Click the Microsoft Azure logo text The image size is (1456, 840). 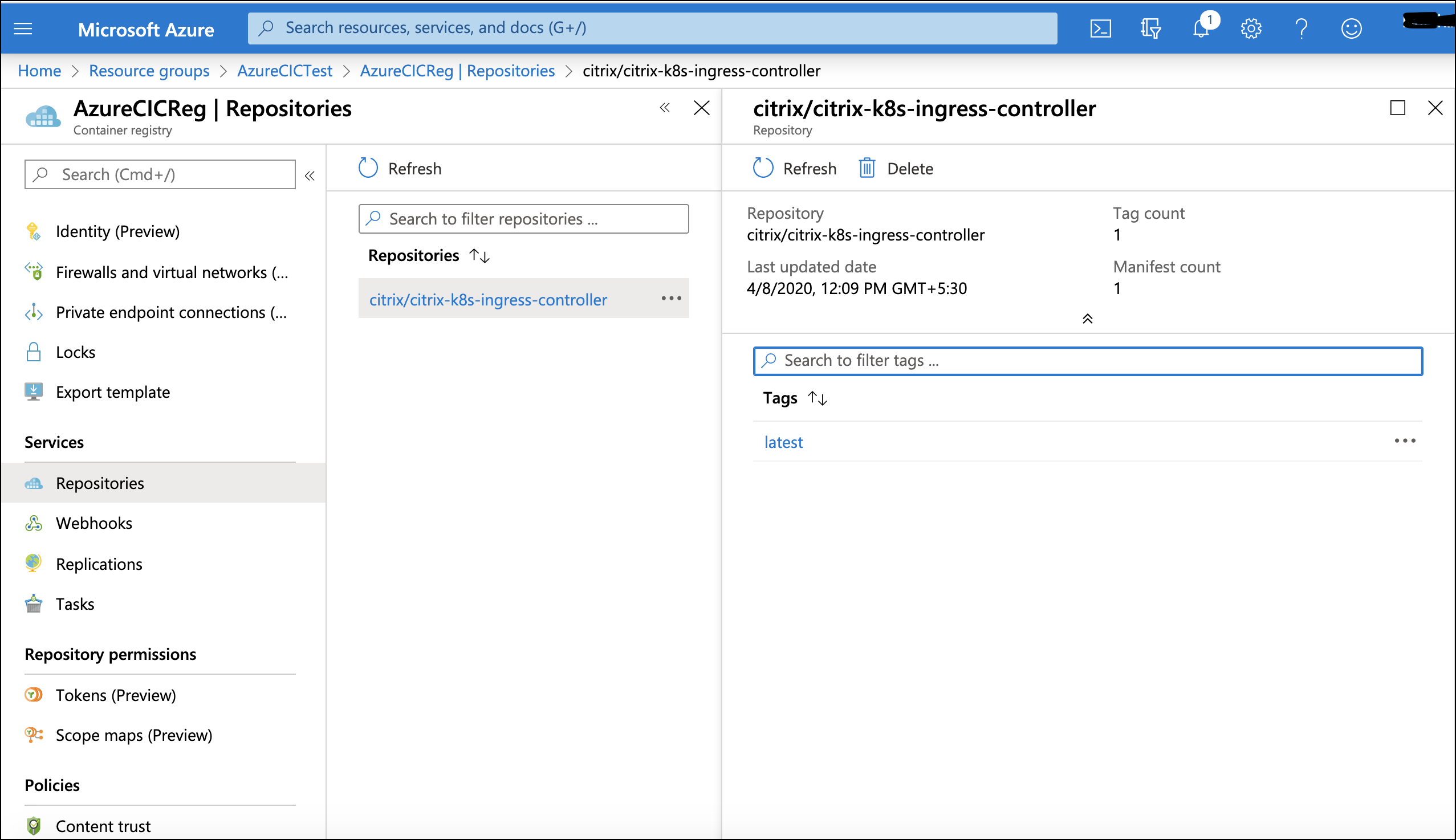145,29
